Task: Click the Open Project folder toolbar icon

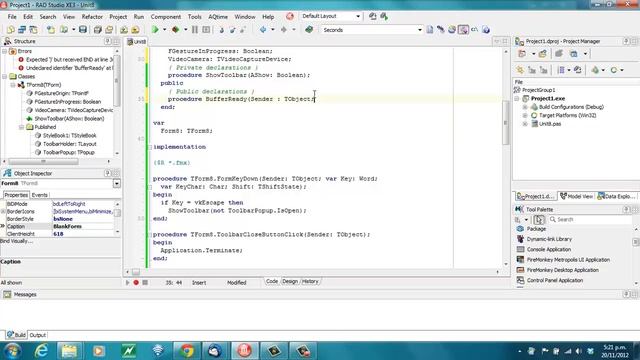Action: coord(109,29)
